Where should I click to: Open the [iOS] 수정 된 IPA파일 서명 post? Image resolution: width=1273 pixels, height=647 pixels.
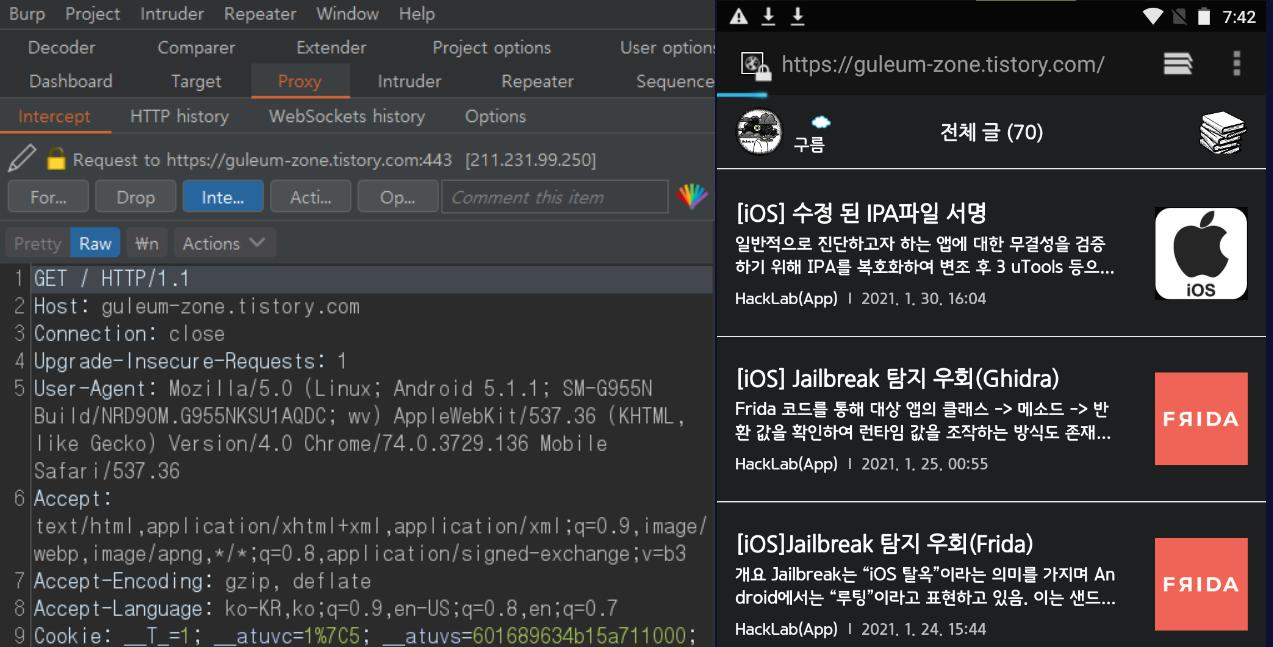861,212
